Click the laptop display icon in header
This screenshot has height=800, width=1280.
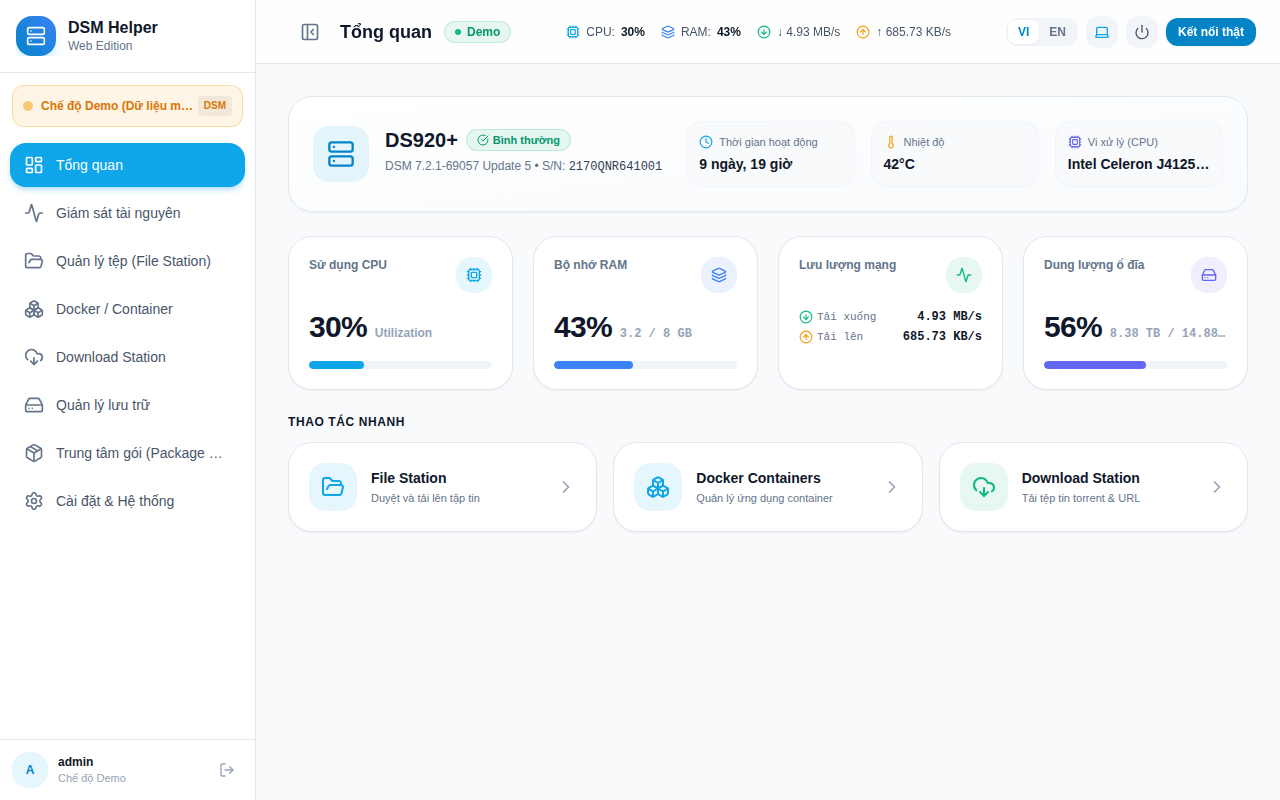point(1102,32)
